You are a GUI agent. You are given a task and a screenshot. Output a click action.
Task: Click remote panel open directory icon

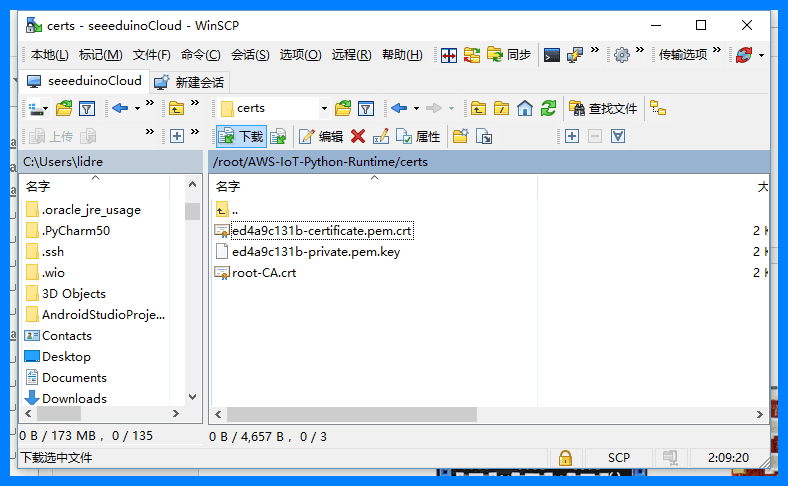pos(343,109)
